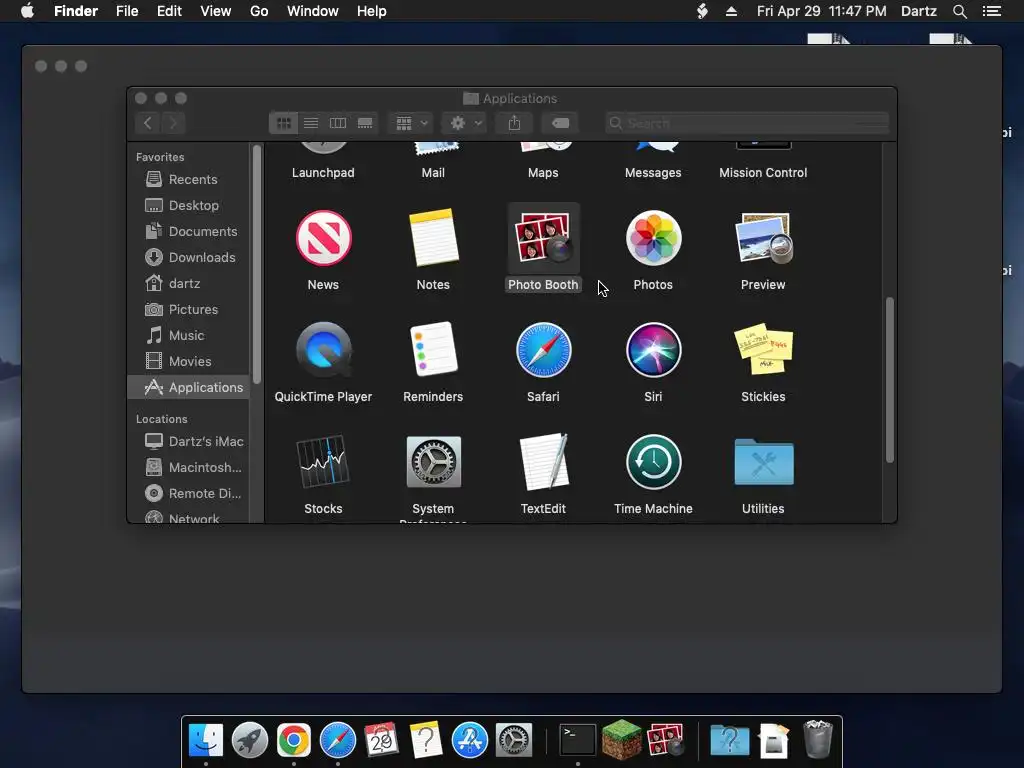
Task: Open Google Chrome from the Dock
Action: tap(294, 740)
